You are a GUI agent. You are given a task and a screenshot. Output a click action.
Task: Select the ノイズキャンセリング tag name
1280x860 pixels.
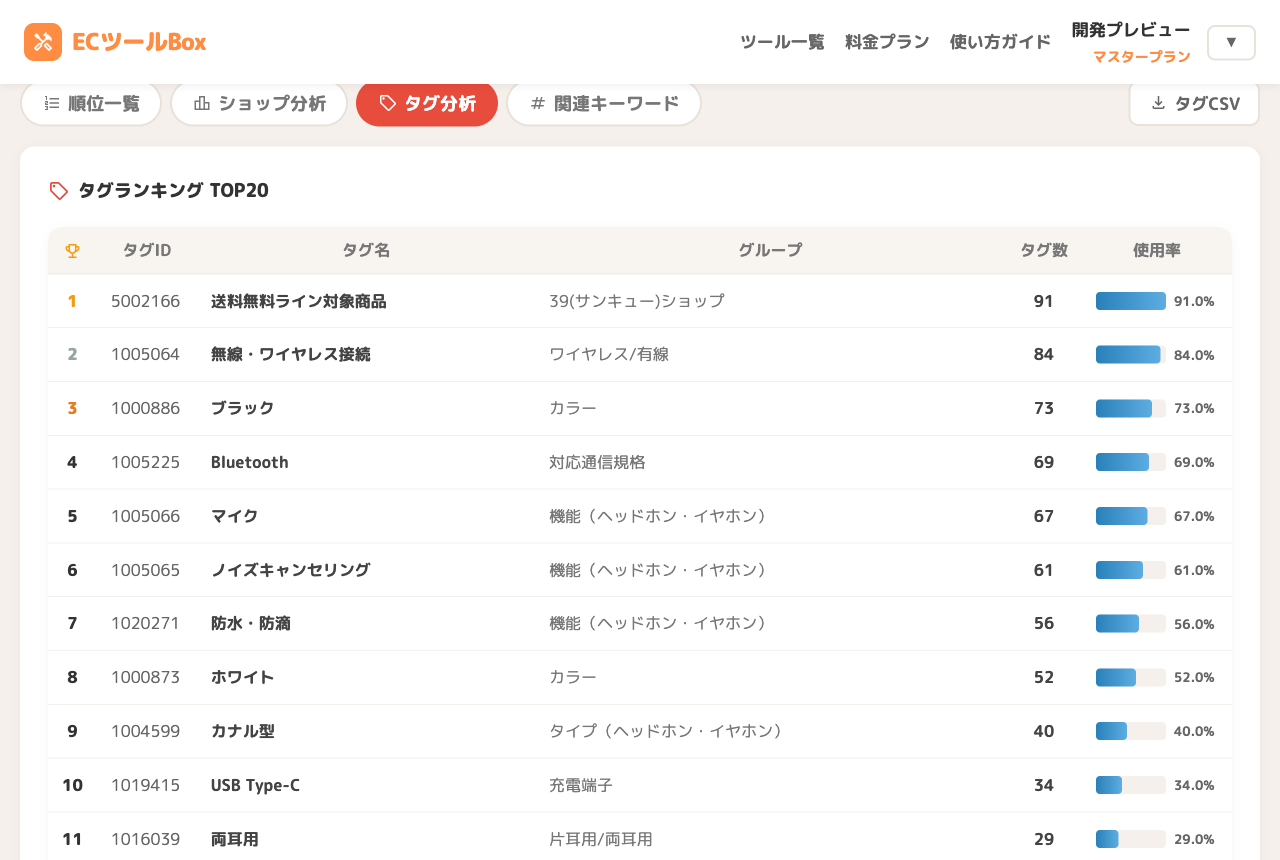(x=291, y=570)
